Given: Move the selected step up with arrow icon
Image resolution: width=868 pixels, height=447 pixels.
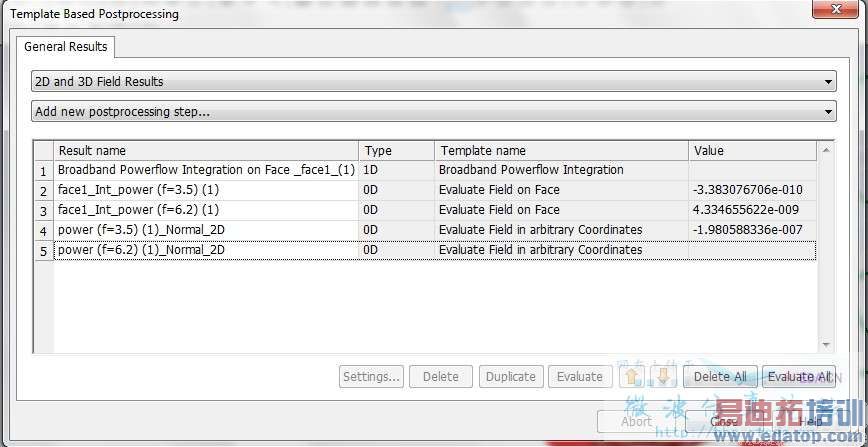Looking at the screenshot, I should pos(632,377).
